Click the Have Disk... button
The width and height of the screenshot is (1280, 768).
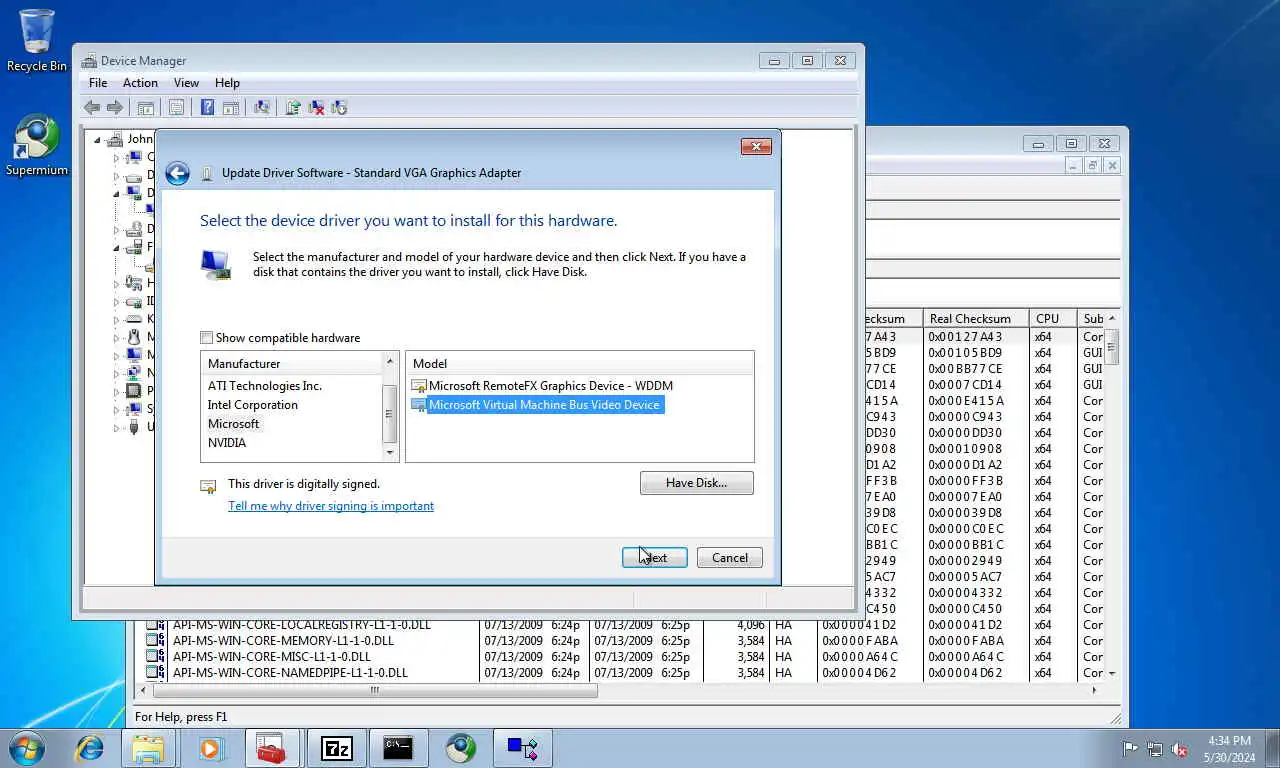[x=696, y=483]
